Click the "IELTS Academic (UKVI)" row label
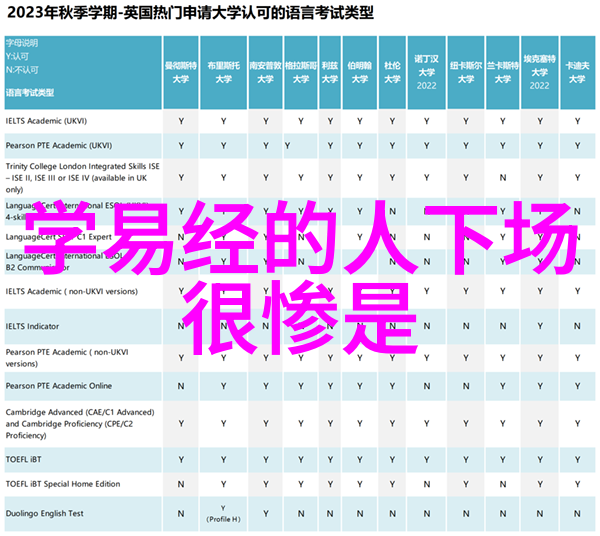Image resolution: width=600 pixels, height=536 pixels. pos(46,121)
